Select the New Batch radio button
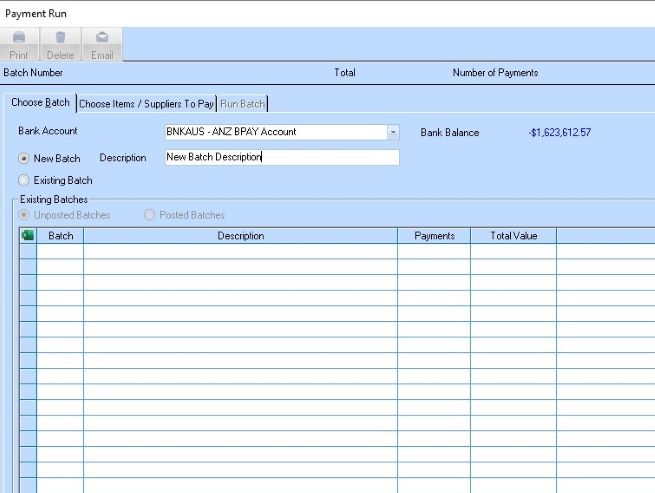 (24, 158)
